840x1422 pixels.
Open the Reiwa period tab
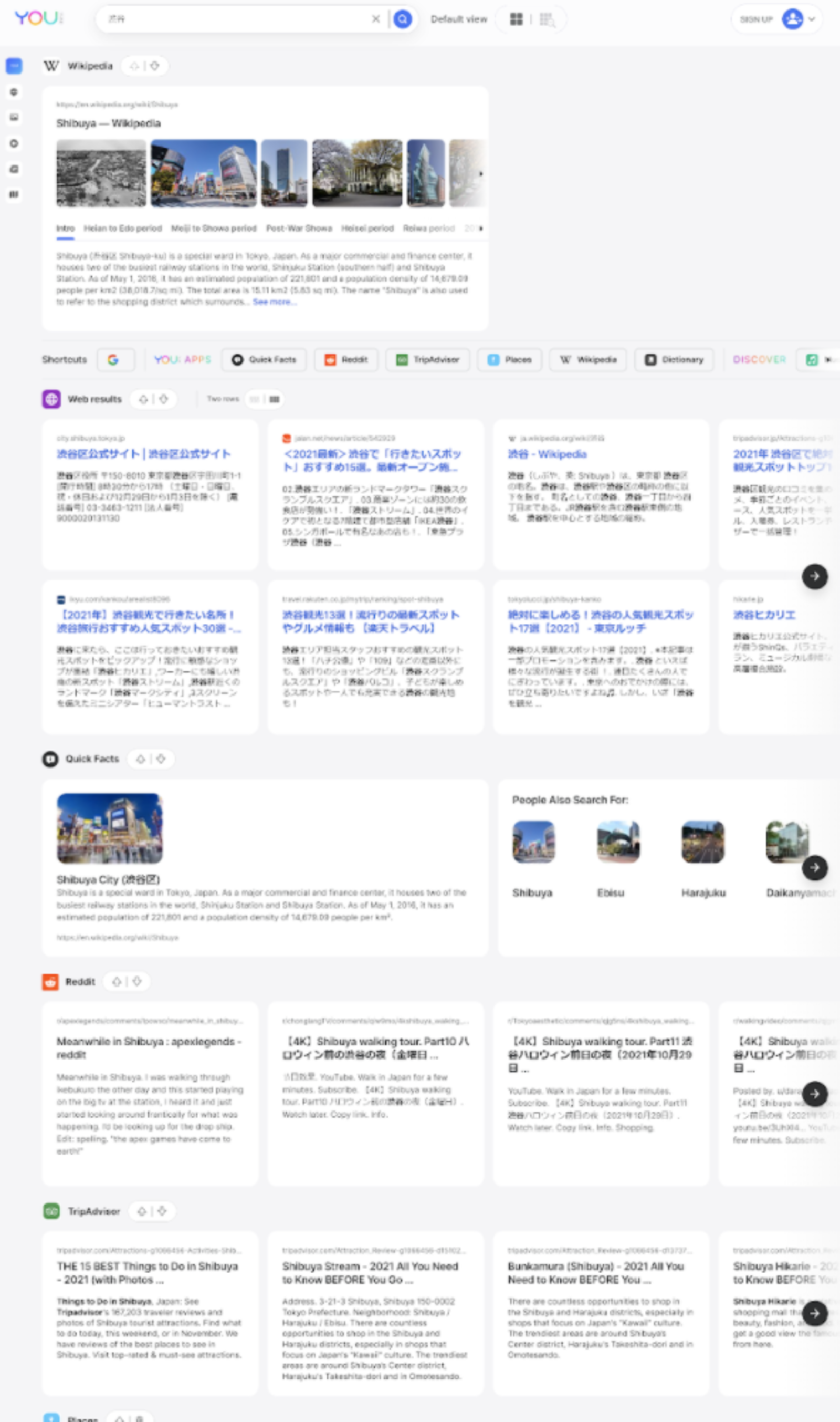428,228
